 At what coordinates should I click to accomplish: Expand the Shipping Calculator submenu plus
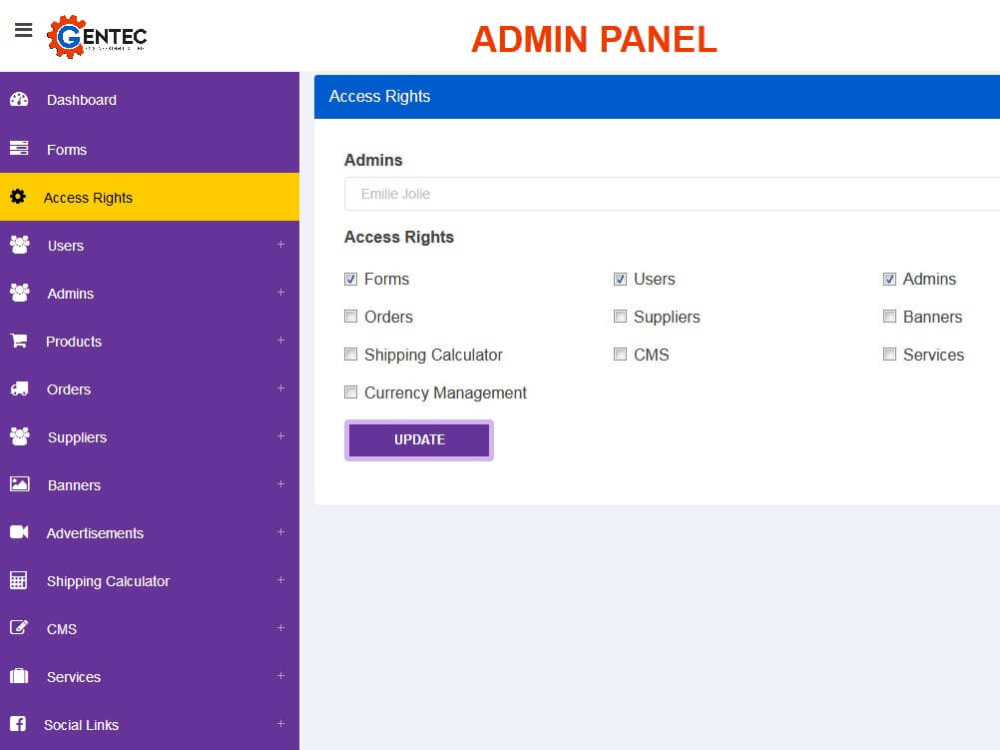coord(281,580)
